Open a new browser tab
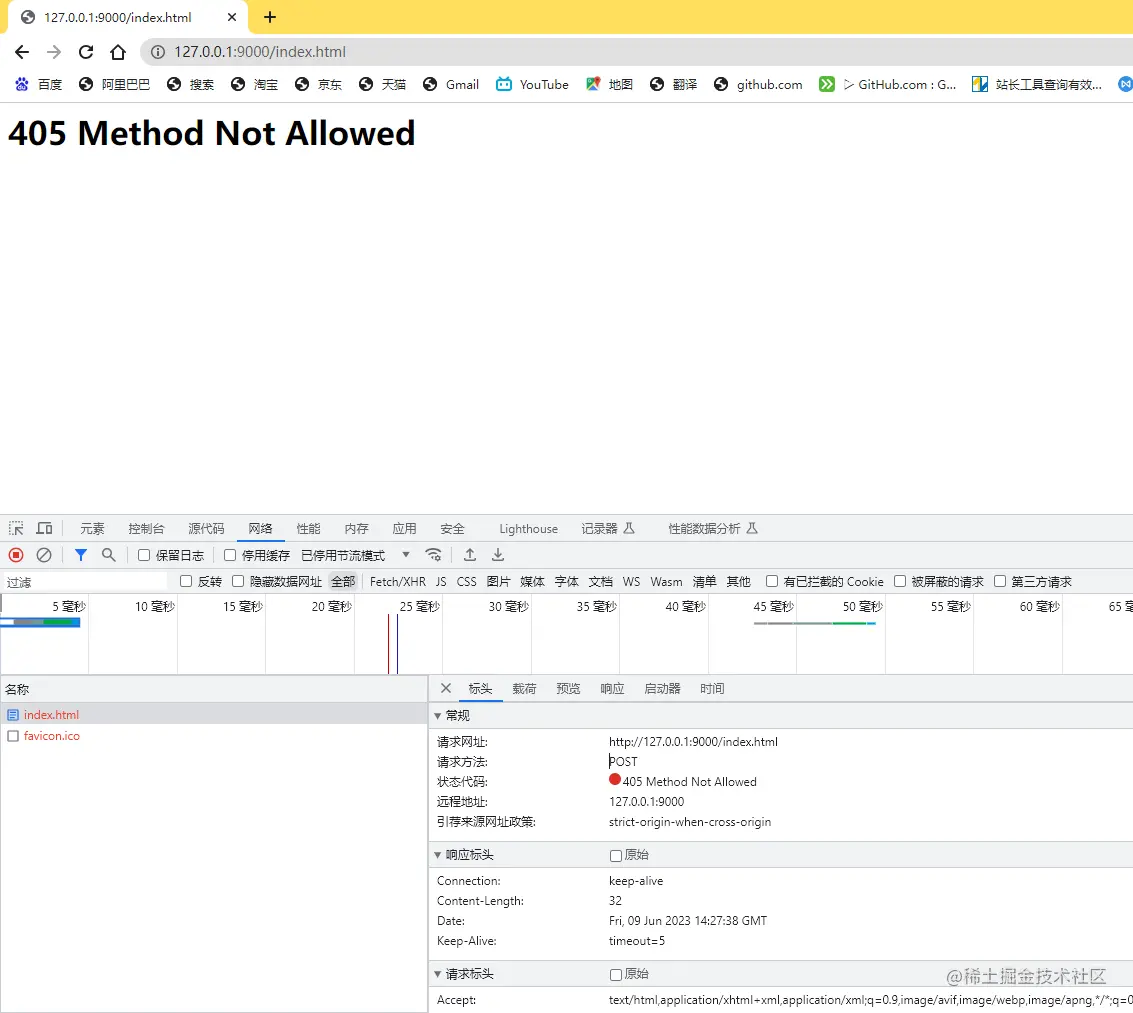The image size is (1133, 1013). tap(270, 17)
